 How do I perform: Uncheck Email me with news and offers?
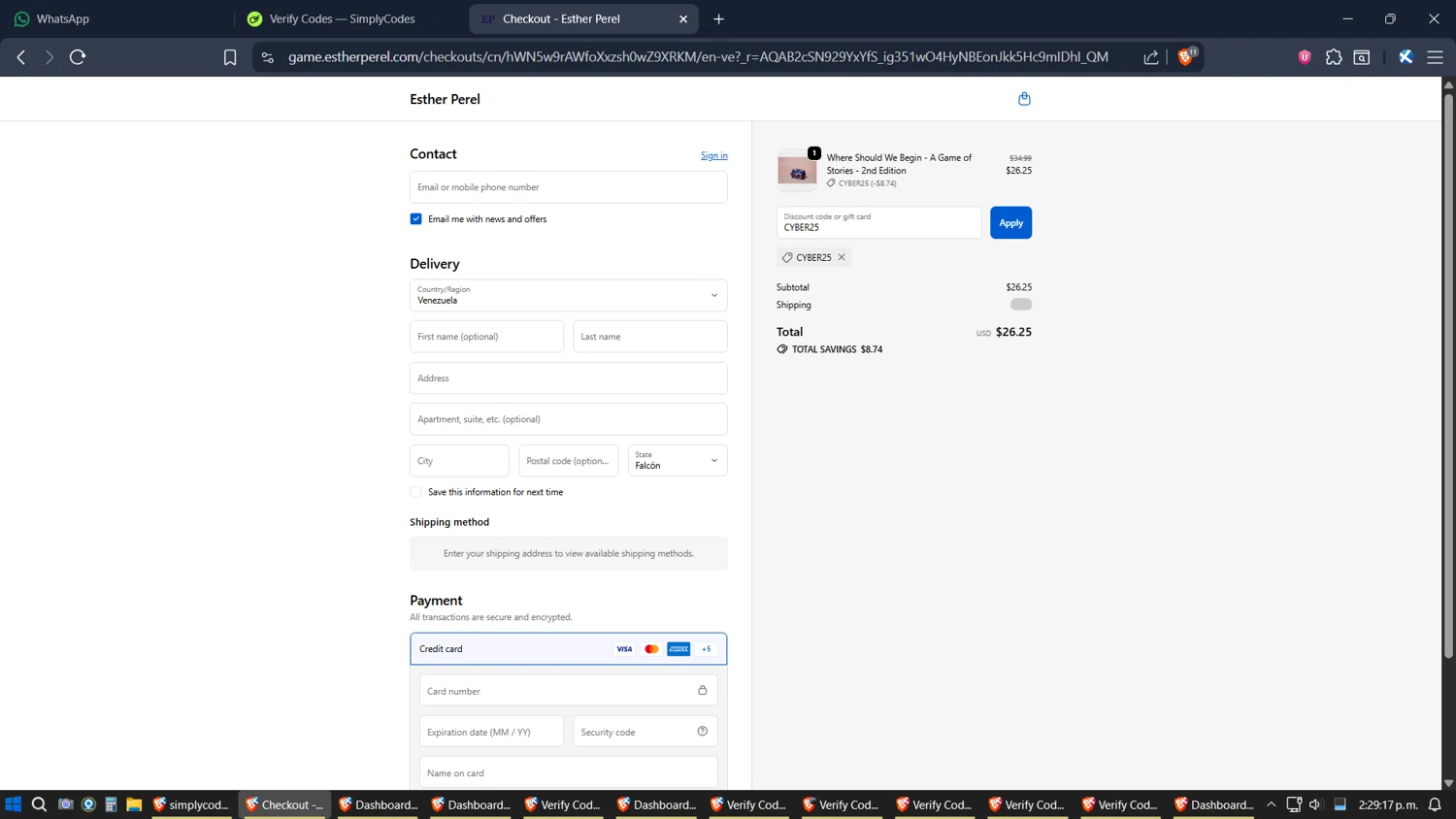coord(416,219)
